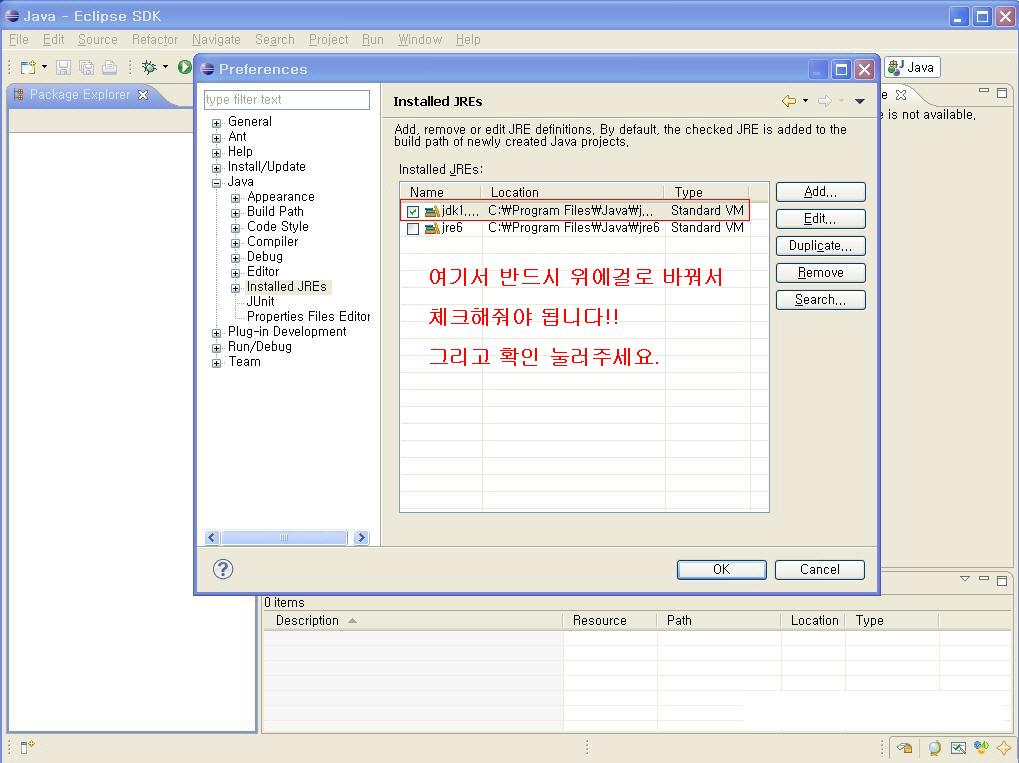
Task: Confirm preferences with the OK button
Action: click(721, 569)
